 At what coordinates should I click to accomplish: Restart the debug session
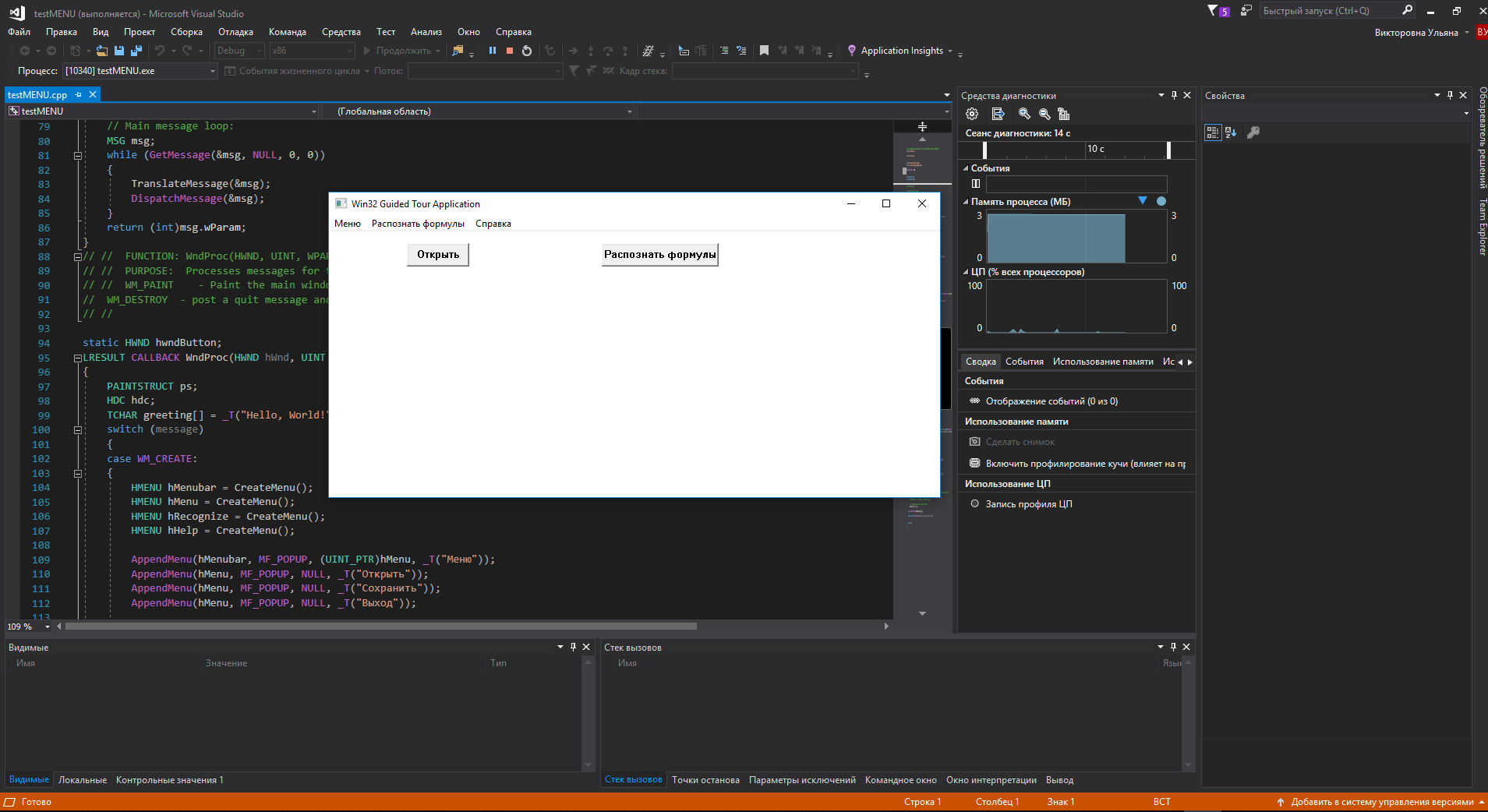coord(527,51)
